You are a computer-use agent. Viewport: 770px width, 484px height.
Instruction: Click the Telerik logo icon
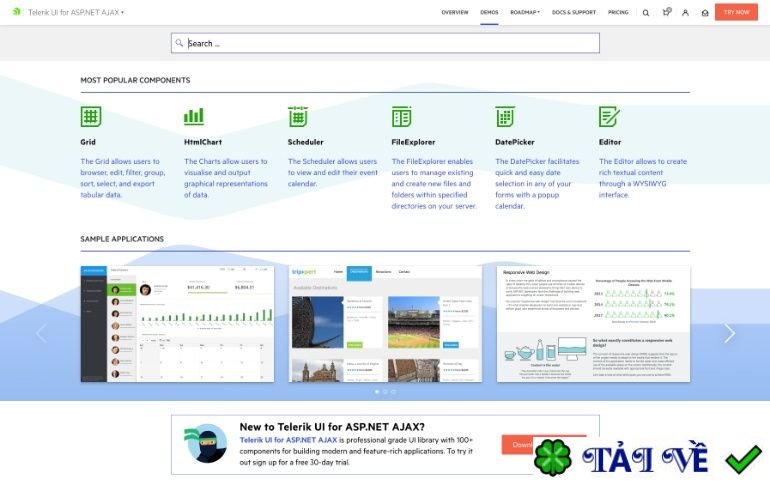(17, 12)
